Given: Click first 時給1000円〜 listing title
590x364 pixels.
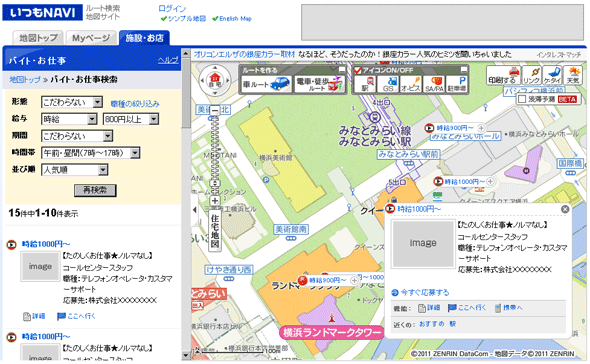Looking at the screenshot, I should 46,244.
